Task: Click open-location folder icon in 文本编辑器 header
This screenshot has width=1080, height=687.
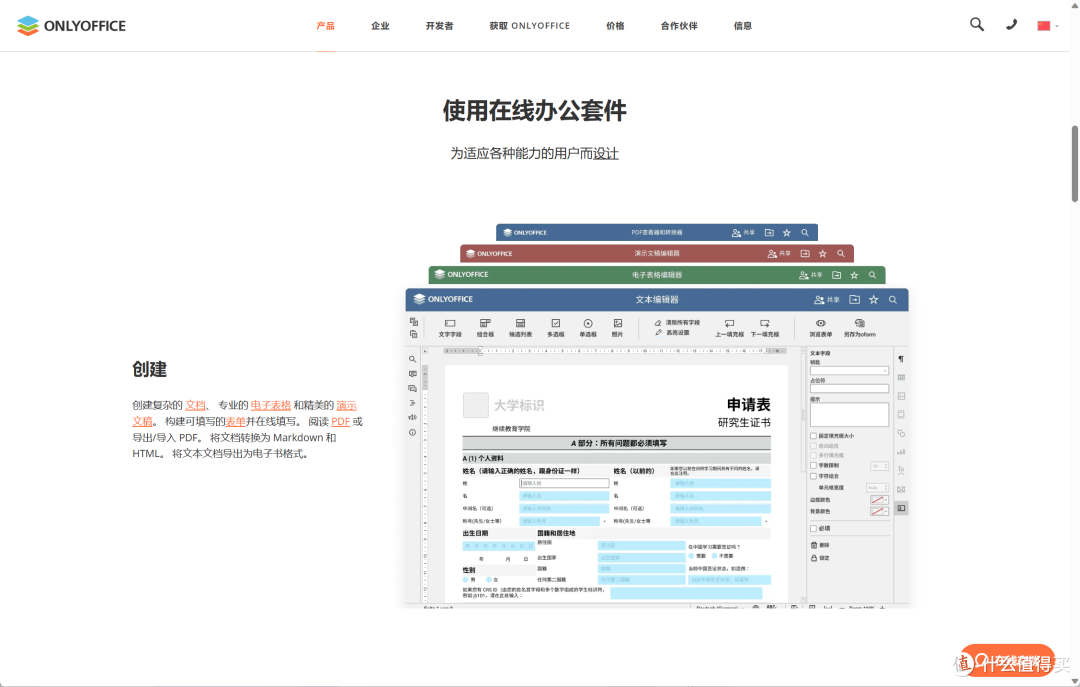Action: [854, 300]
